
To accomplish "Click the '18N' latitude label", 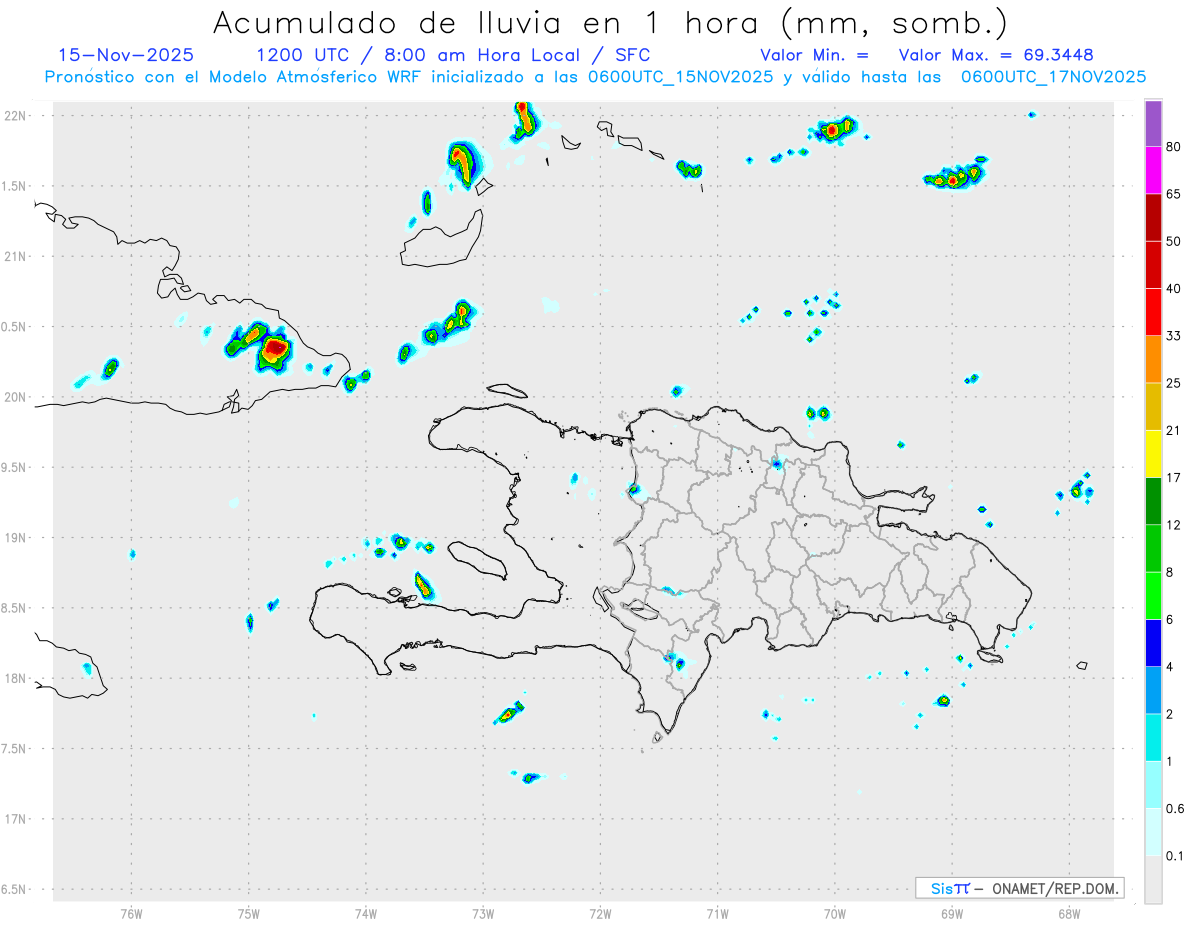I will coord(15,679).
